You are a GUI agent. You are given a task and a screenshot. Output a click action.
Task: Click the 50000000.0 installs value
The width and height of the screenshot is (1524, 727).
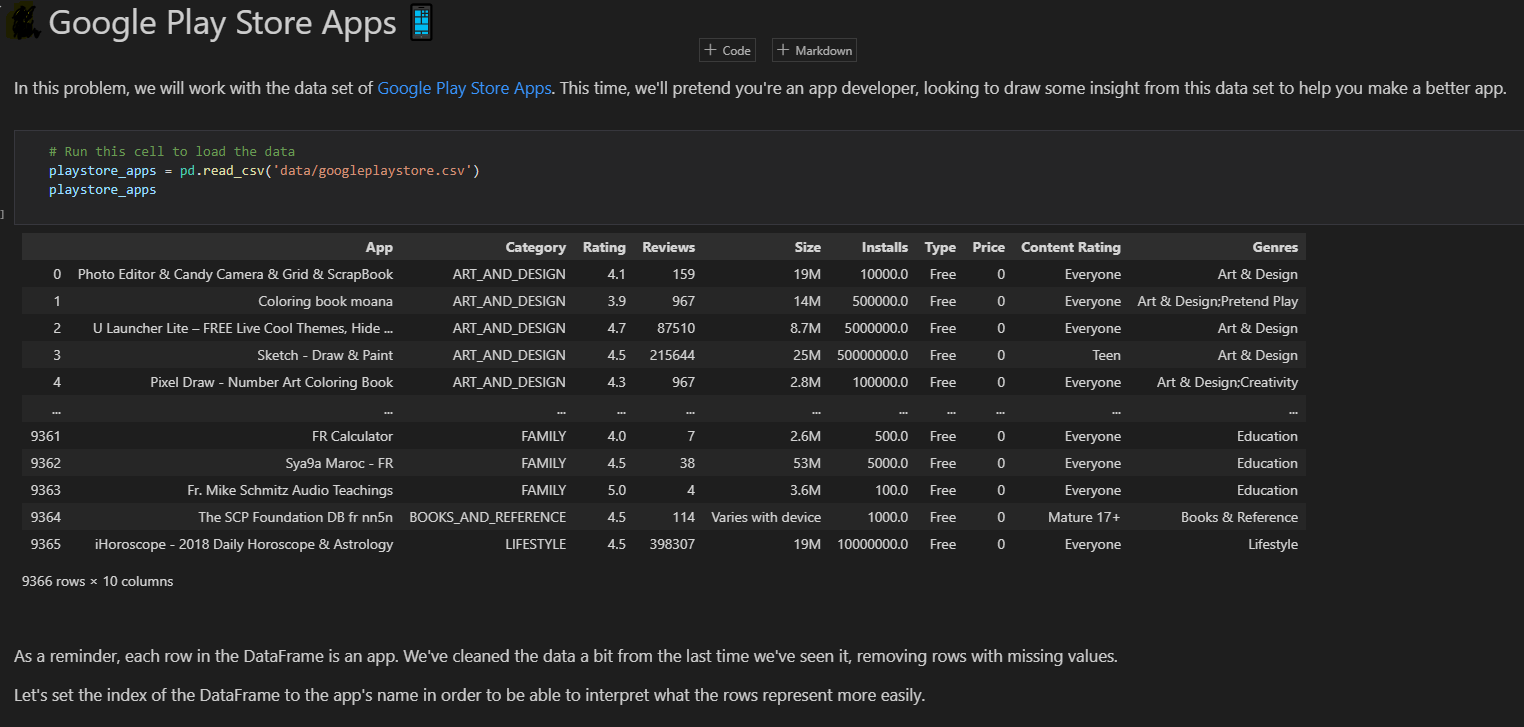[873, 355]
